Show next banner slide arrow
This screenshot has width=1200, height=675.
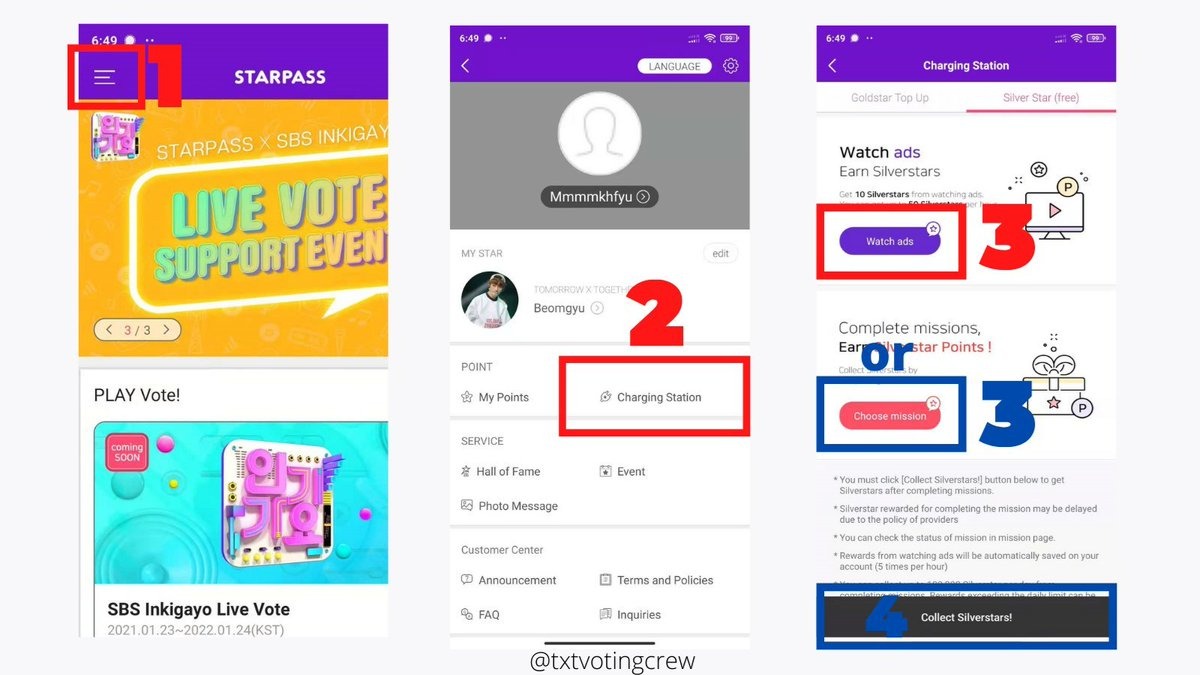[x=166, y=329]
